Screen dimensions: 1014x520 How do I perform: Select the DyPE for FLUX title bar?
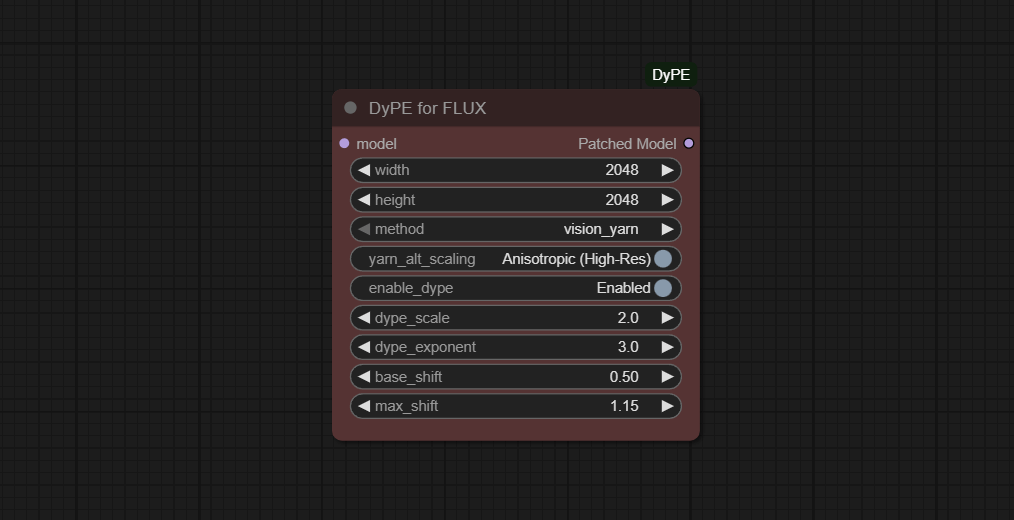click(x=515, y=108)
